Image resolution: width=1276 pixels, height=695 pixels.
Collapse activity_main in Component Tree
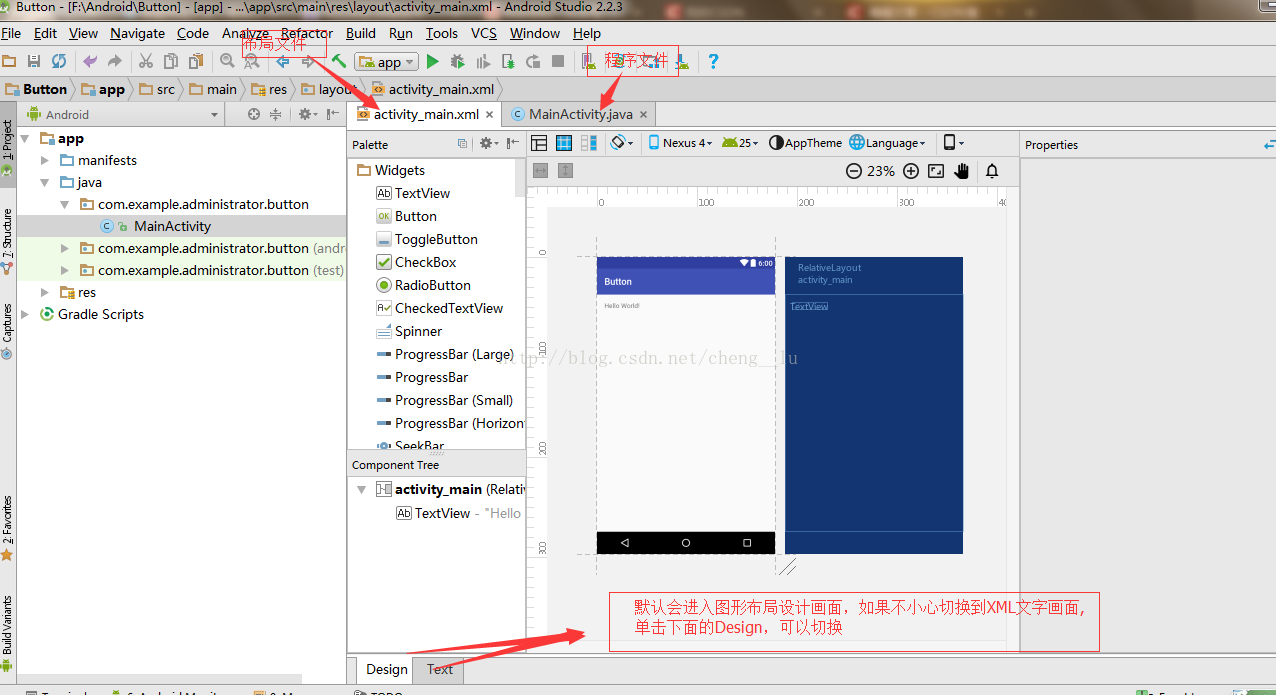361,490
